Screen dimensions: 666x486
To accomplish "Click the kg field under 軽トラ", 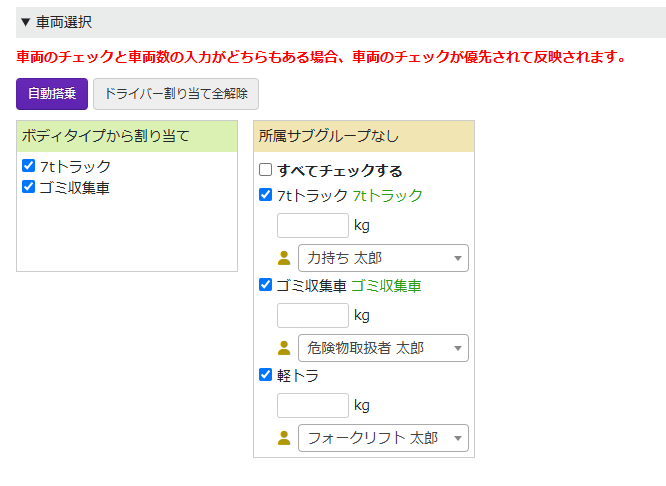I will click(312, 406).
